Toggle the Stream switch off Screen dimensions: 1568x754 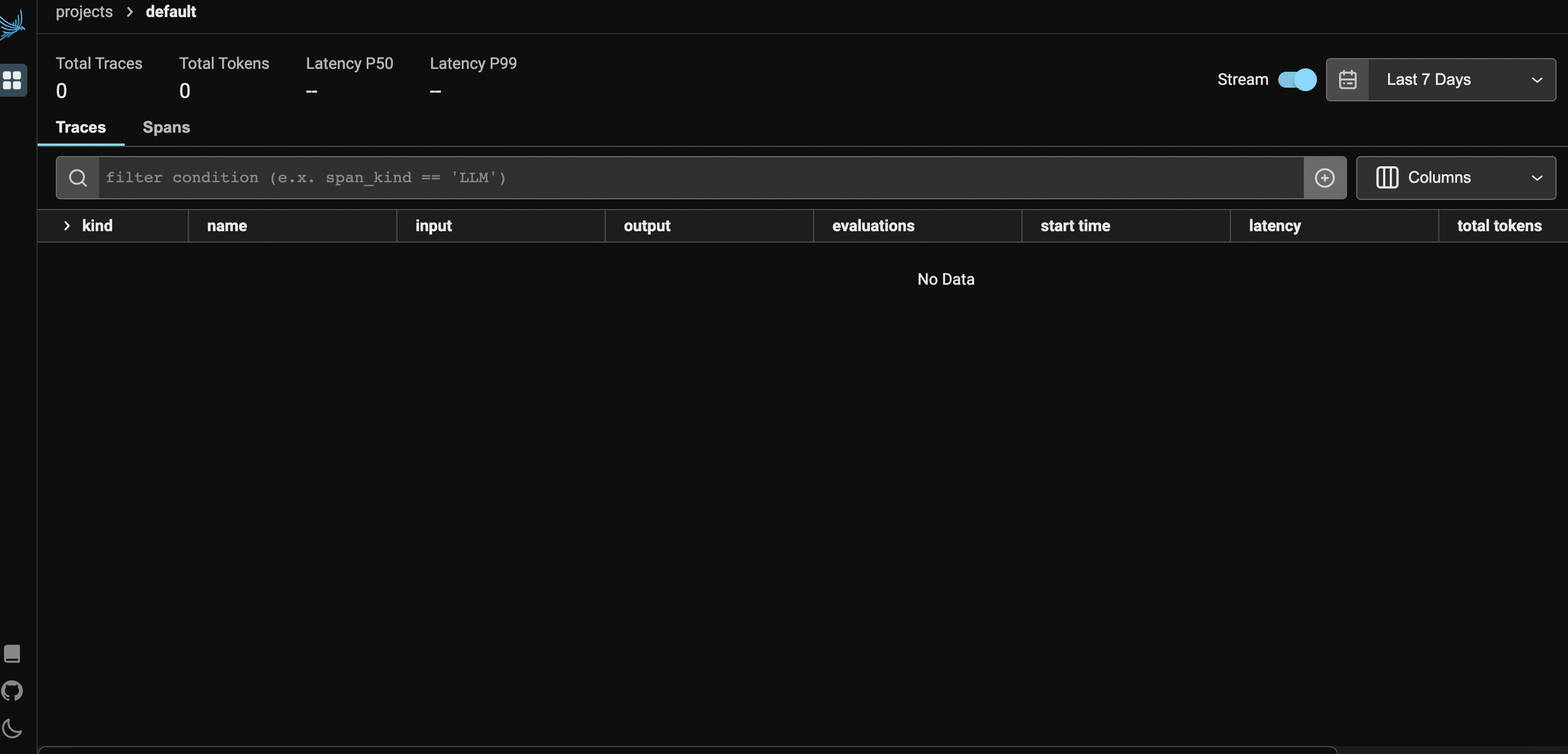(x=1296, y=80)
